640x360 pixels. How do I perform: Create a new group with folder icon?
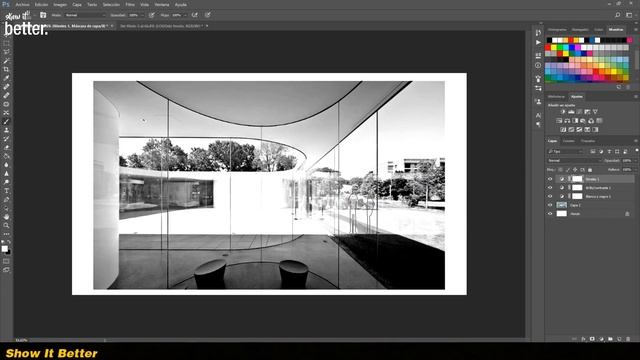(610, 339)
